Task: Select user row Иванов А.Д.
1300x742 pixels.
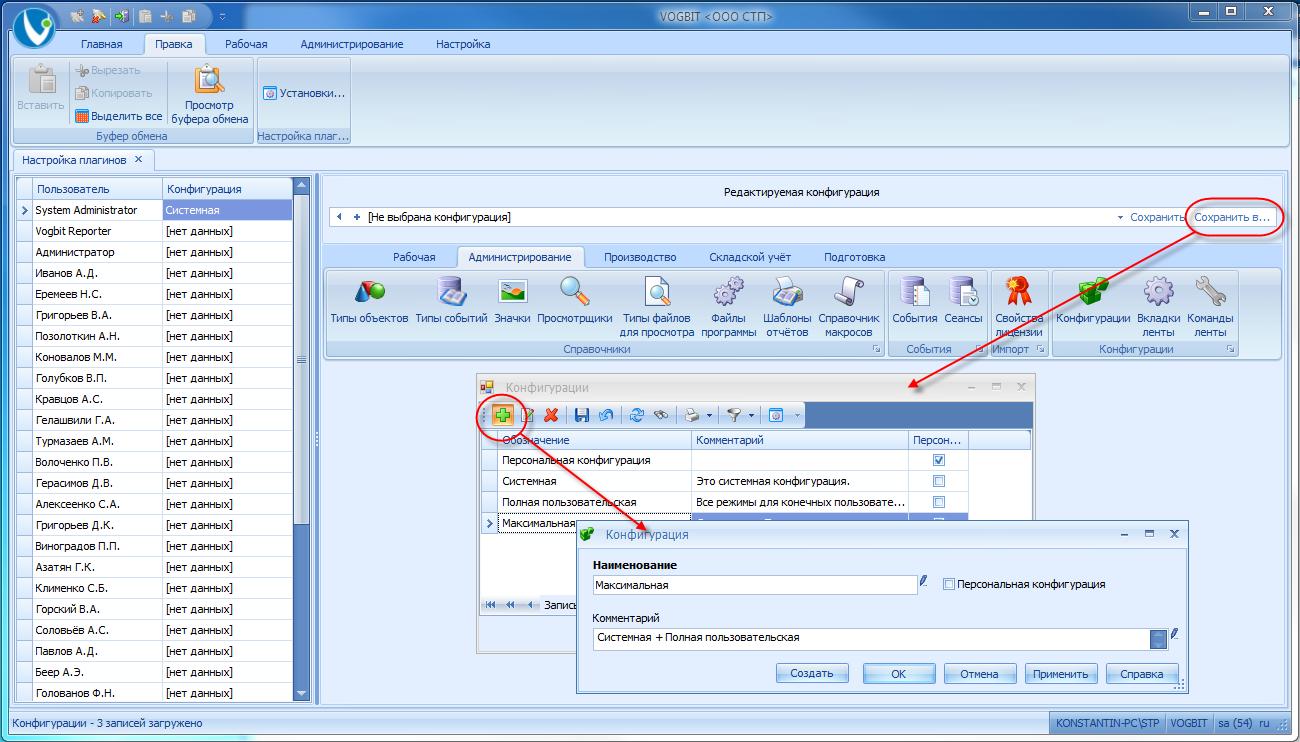Action: 155,273
